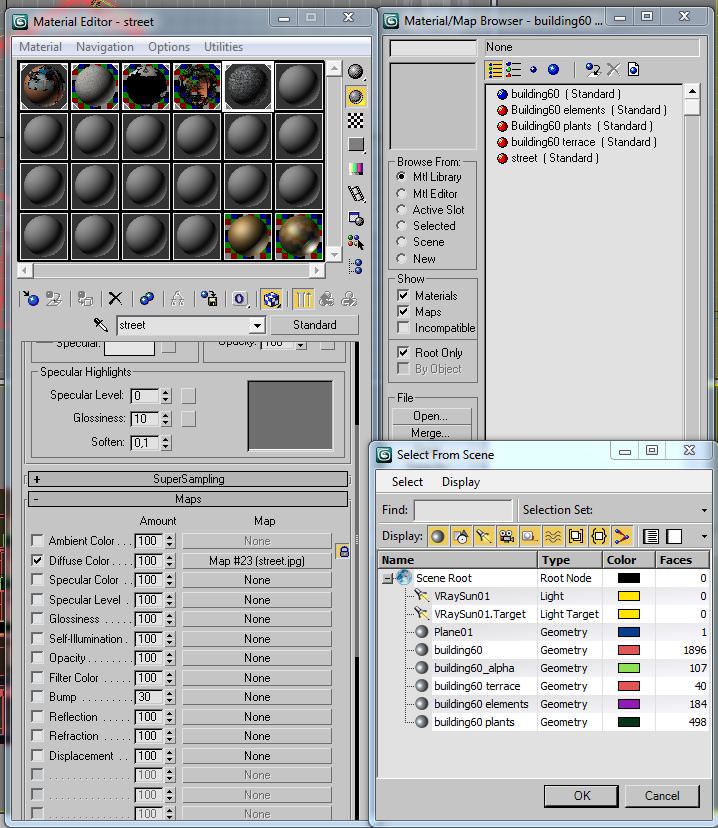Click Go to Parent icon
This screenshot has width=718, height=828.
[x=326, y=299]
